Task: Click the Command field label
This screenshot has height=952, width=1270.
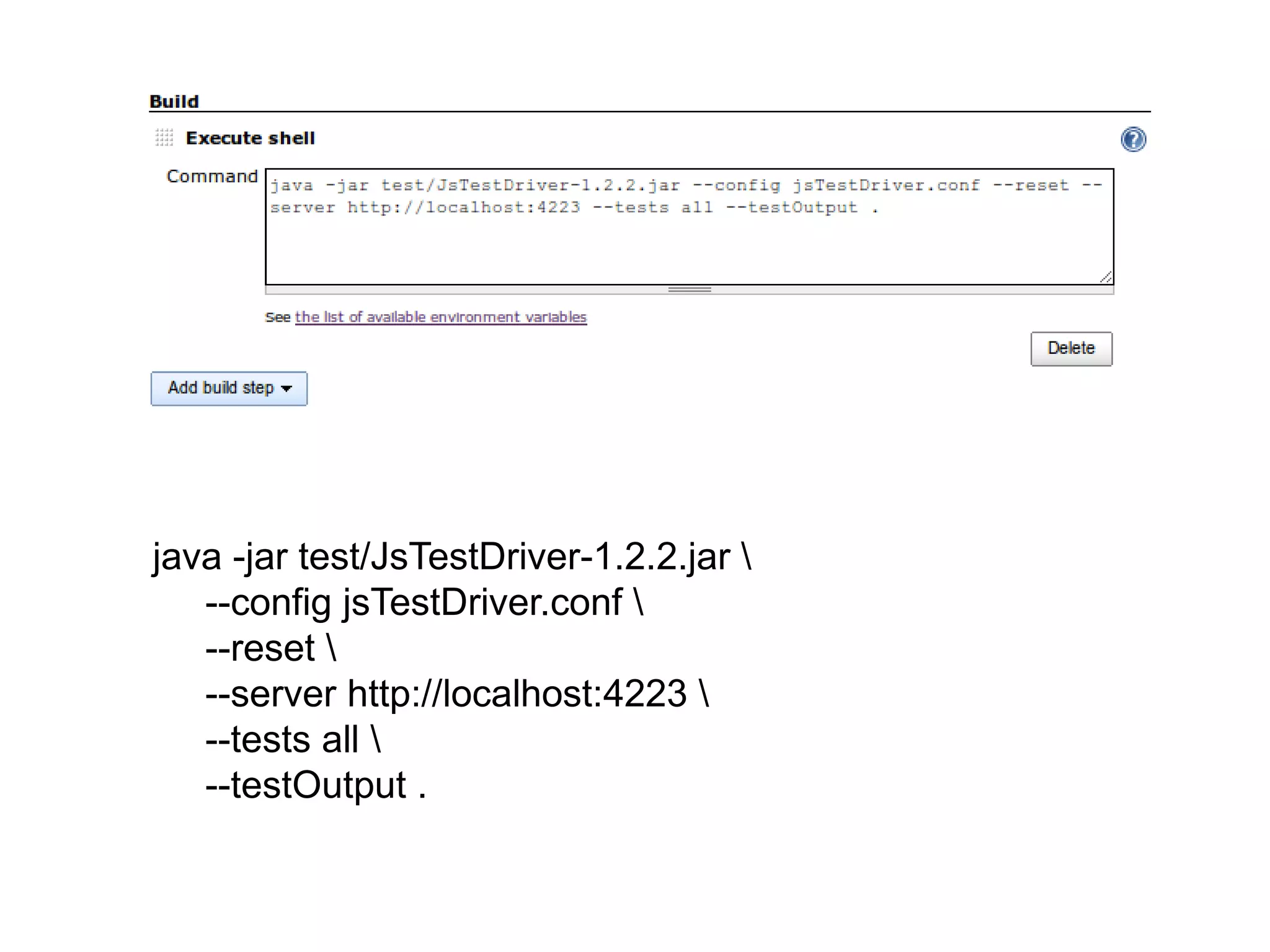Action: tap(212, 177)
